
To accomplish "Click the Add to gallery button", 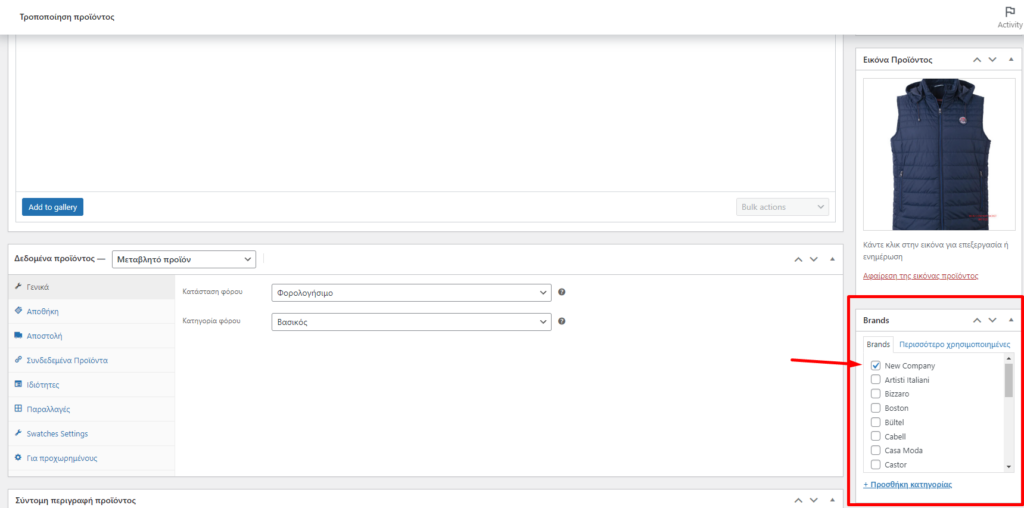I will pyautogui.click(x=53, y=207).
